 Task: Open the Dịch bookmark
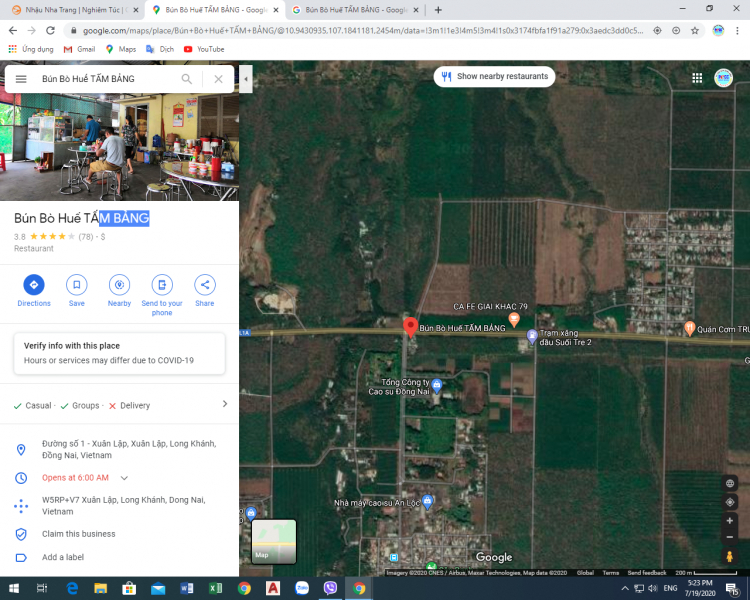[160, 49]
